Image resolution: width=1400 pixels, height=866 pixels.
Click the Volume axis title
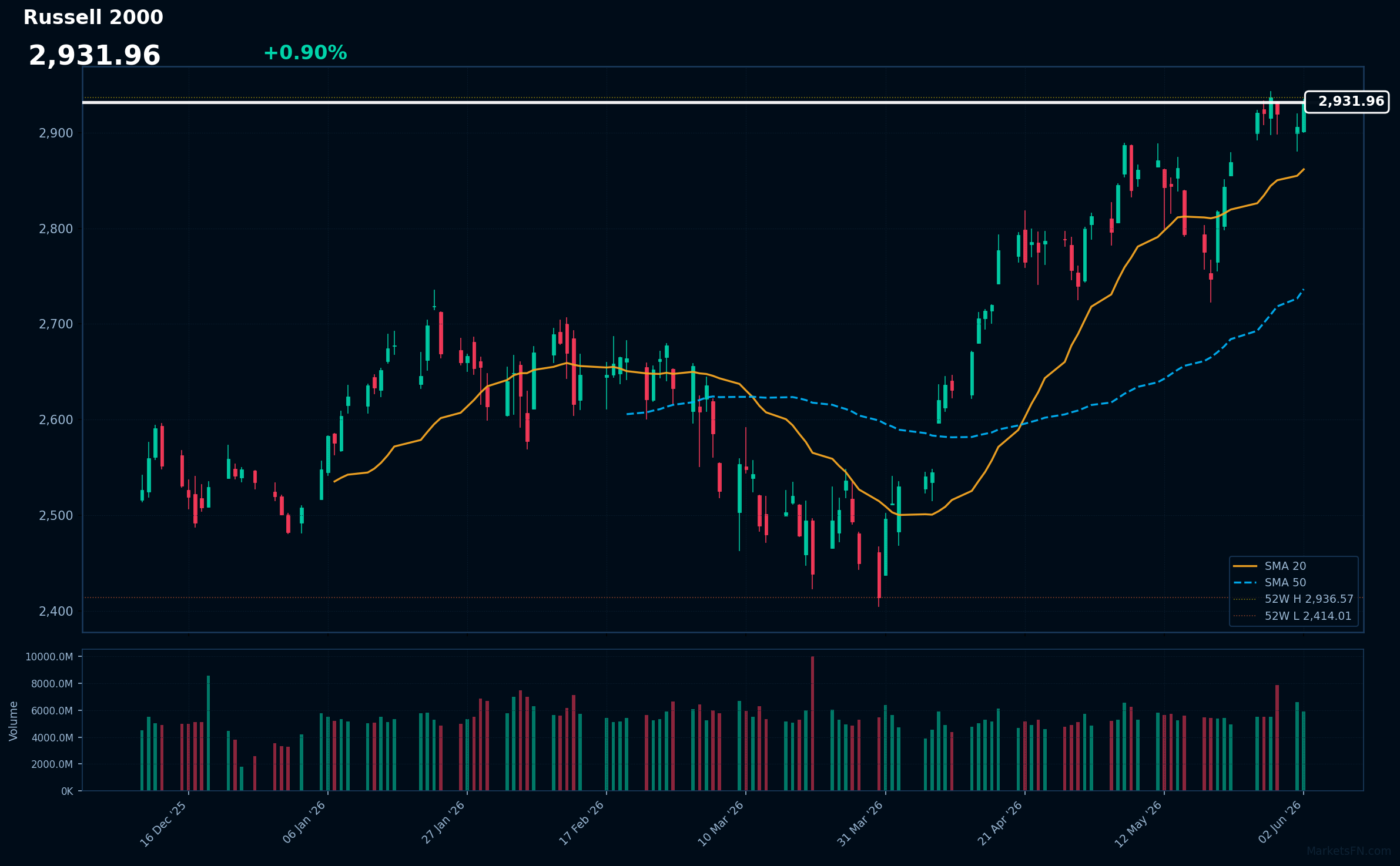click(x=14, y=721)
